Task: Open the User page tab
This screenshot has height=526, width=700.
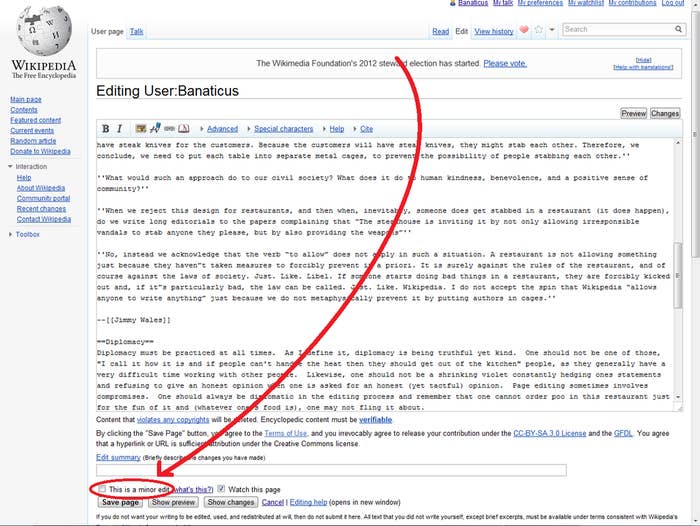Action: 107,31
